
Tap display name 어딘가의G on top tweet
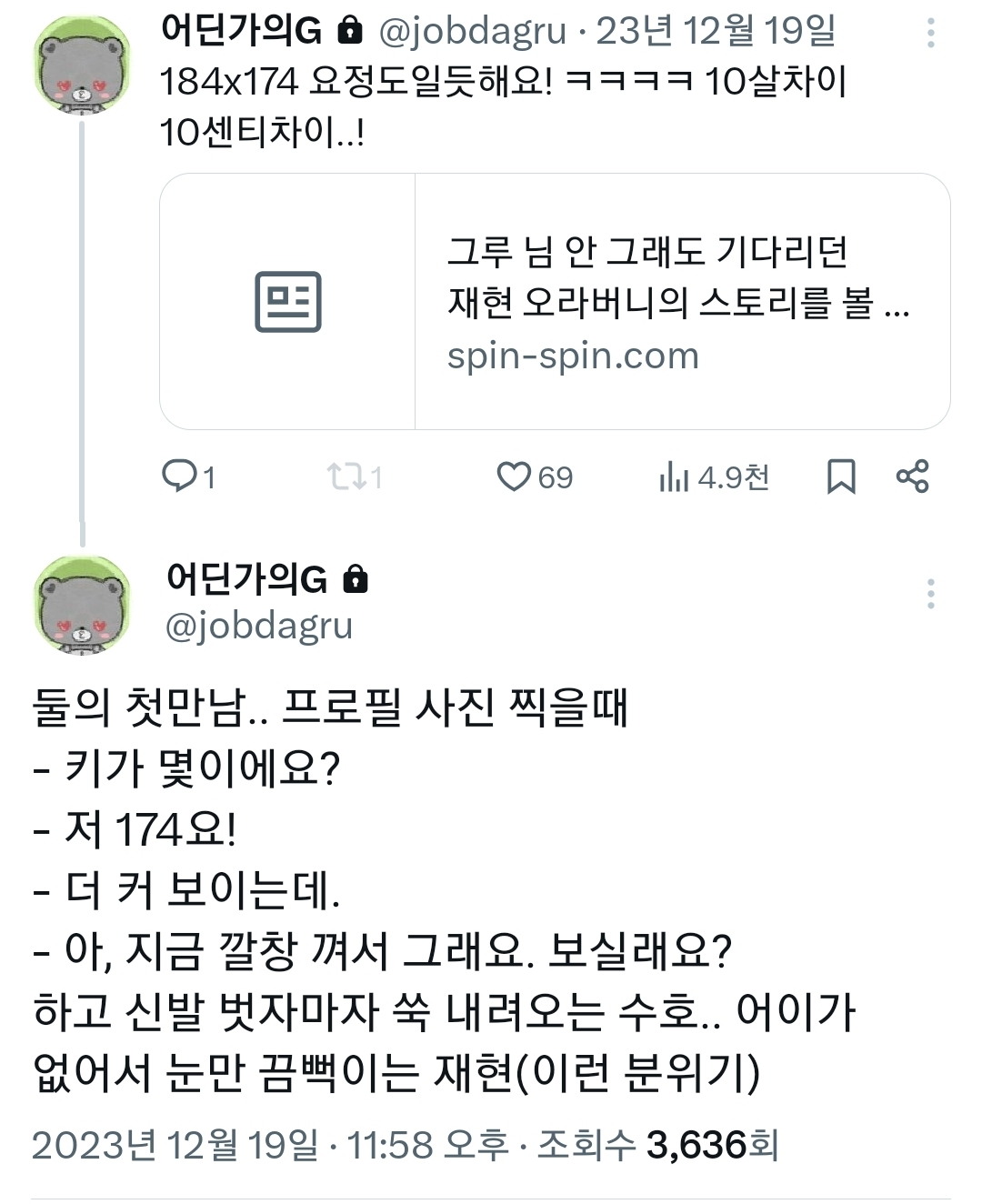tap(241, 31)
